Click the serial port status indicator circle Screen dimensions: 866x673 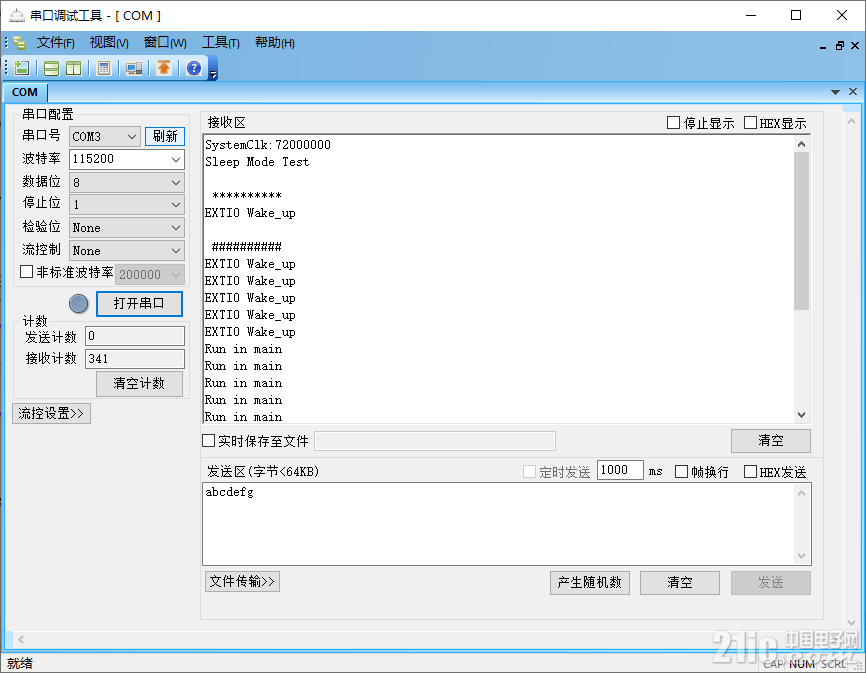point(78,303)
